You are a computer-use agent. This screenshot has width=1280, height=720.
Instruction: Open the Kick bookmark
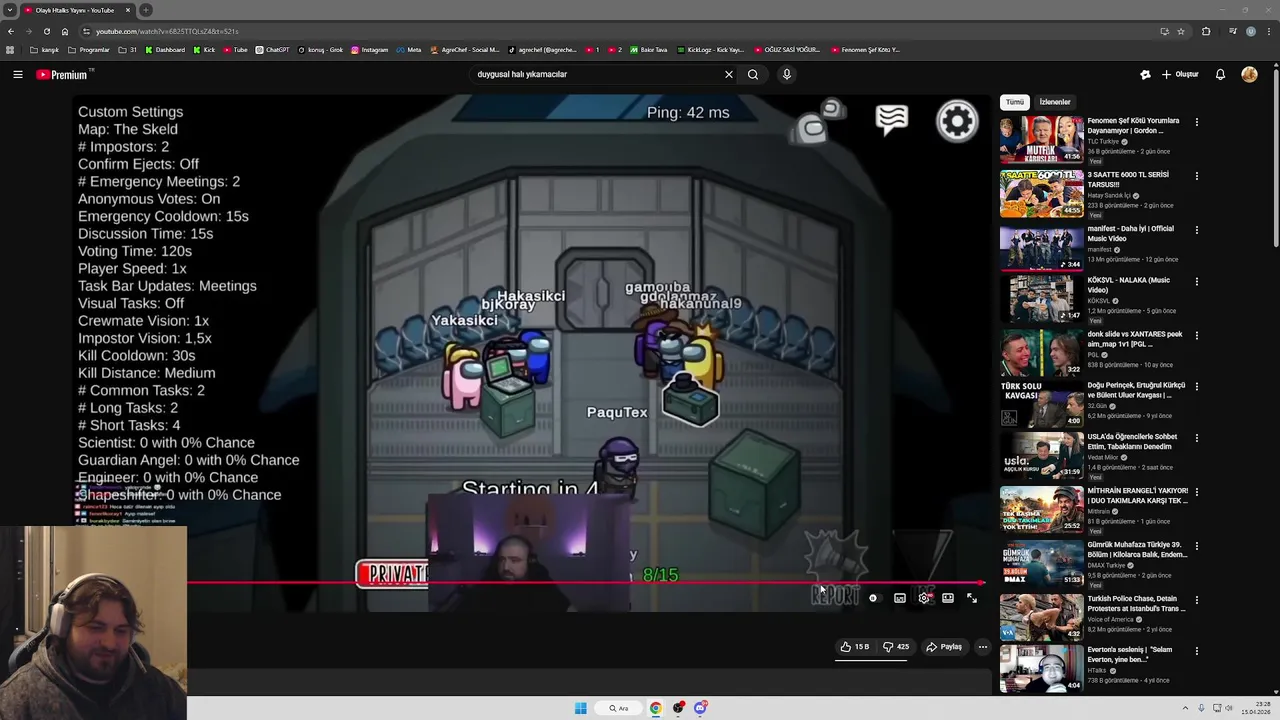(204, 50)
